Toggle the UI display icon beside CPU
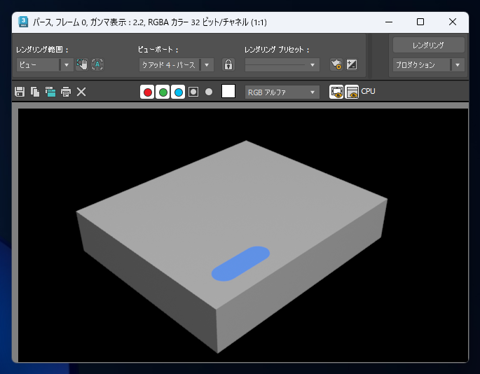This screenshot has width=480, height=374. 352,92
